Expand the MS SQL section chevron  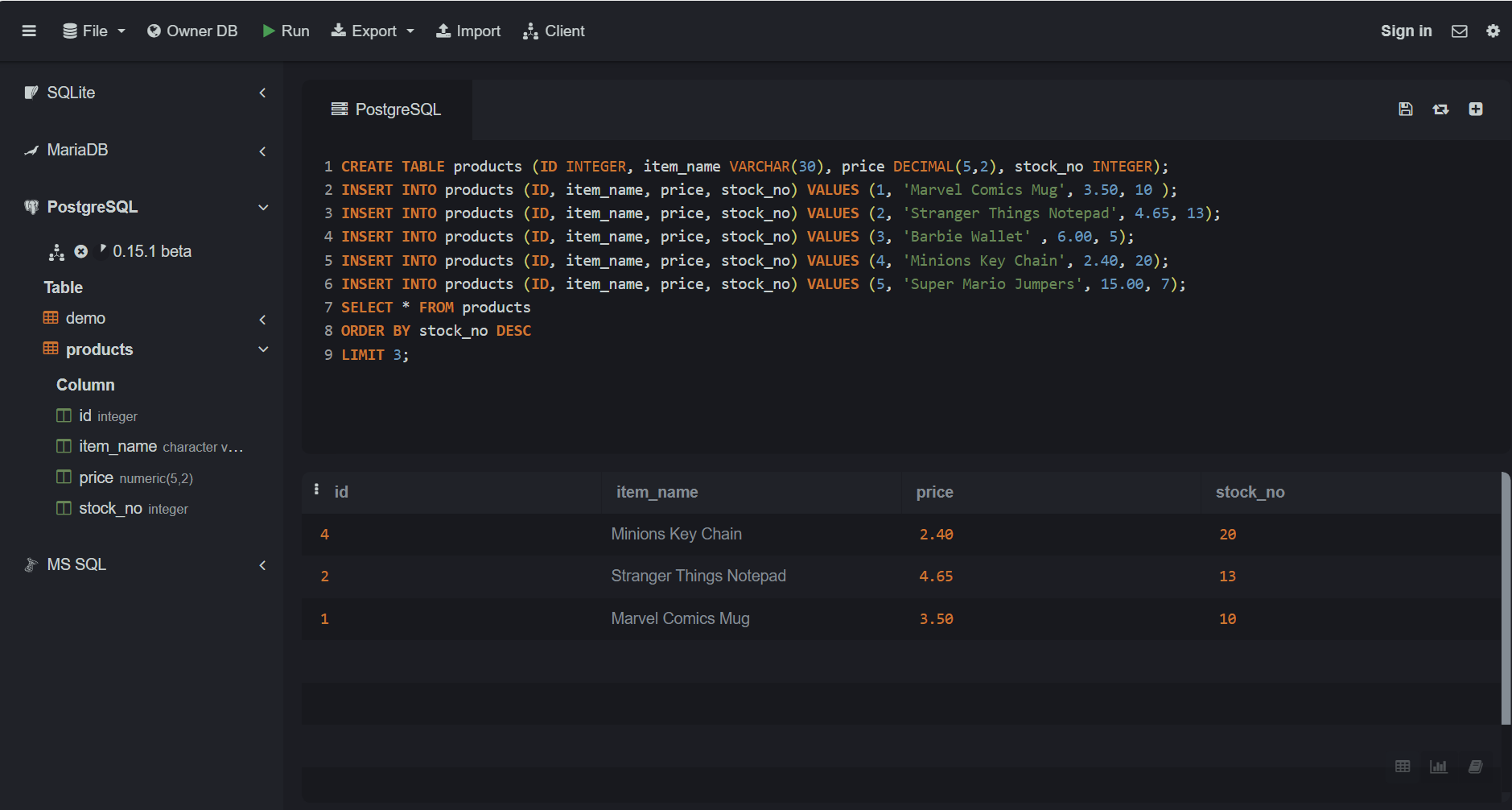[x=262, y=565]
